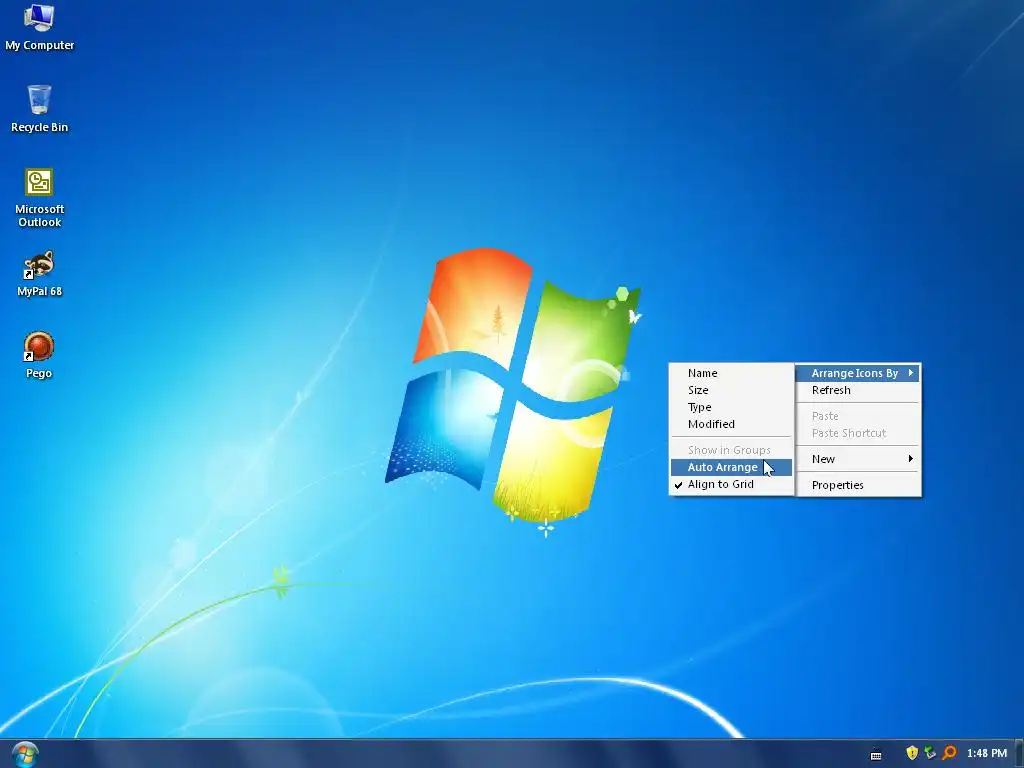Arrange icons by Name
This screenshot has height=768, width=1024.
[731, 373]
